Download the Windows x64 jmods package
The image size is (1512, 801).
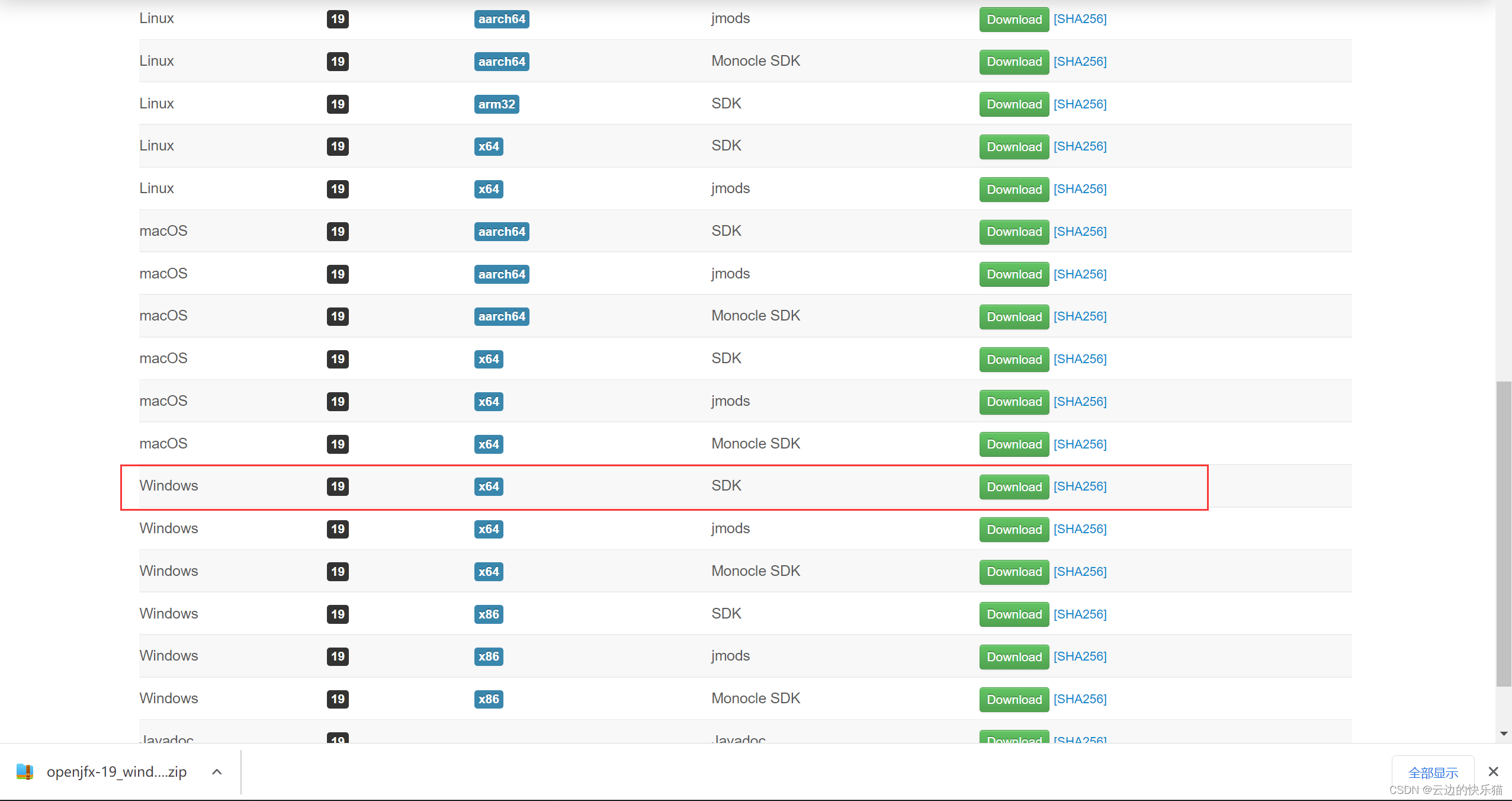pyautogui.click(x=1013, y=529)
